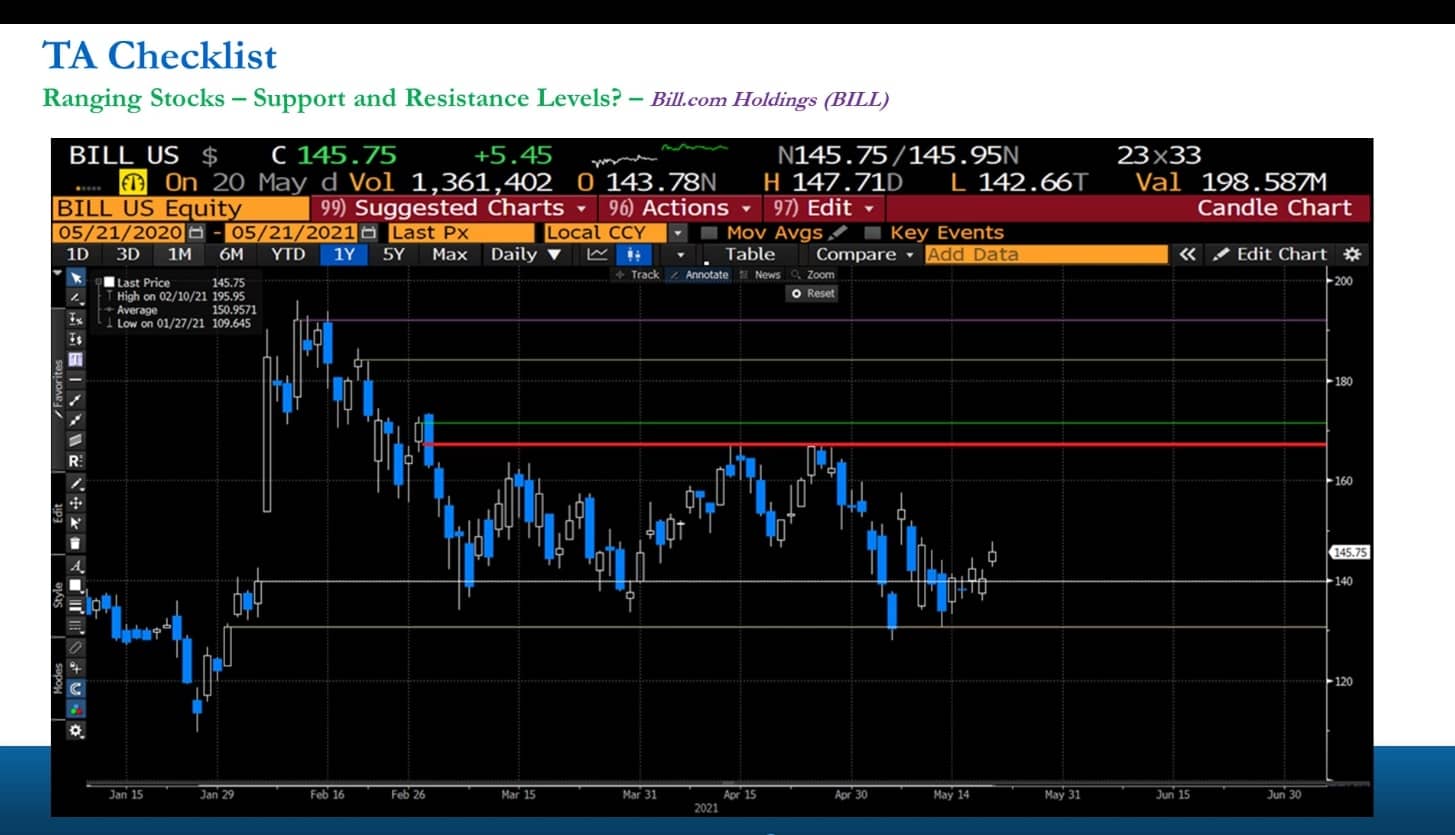The image size is (1455, 835).
Task: Toggle the Key Events checkbox
Action: point(872,232)
